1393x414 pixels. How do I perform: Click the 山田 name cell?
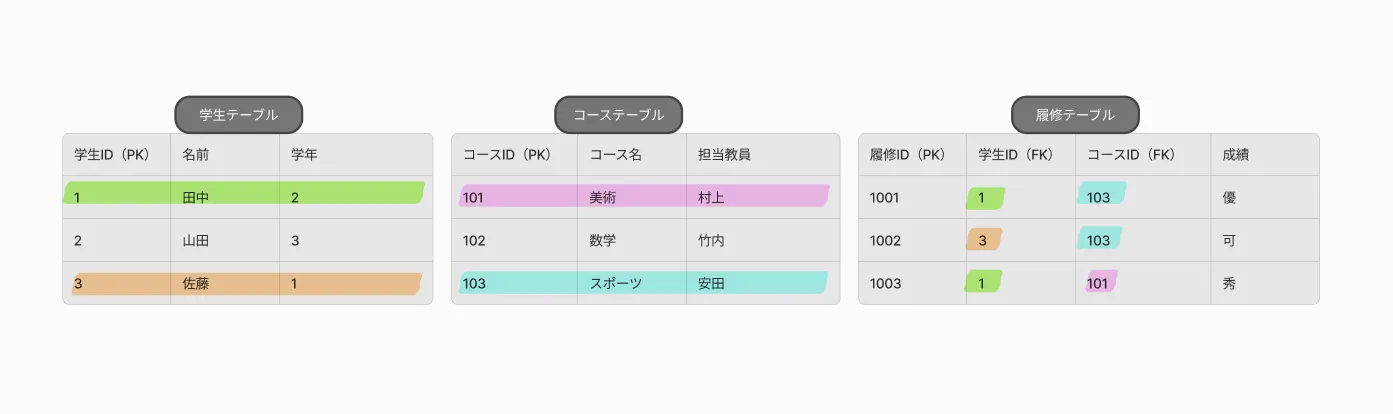click(x=225, y=240)
